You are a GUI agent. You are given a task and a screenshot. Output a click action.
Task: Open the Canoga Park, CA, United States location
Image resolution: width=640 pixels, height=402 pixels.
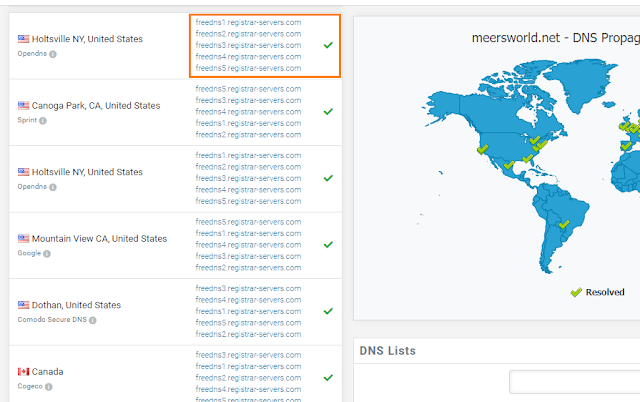pyautogui.click(x=96, y=106)
